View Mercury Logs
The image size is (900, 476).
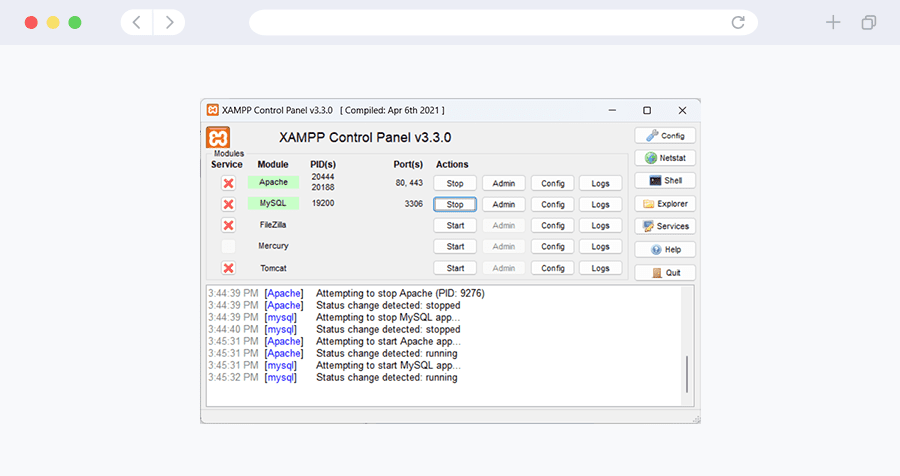click(600, 246)
